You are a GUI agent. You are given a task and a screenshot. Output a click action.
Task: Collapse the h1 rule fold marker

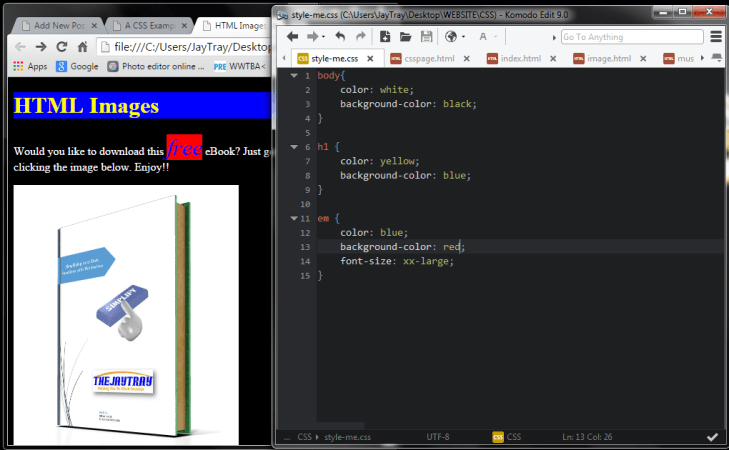click(x=294, y=146)
